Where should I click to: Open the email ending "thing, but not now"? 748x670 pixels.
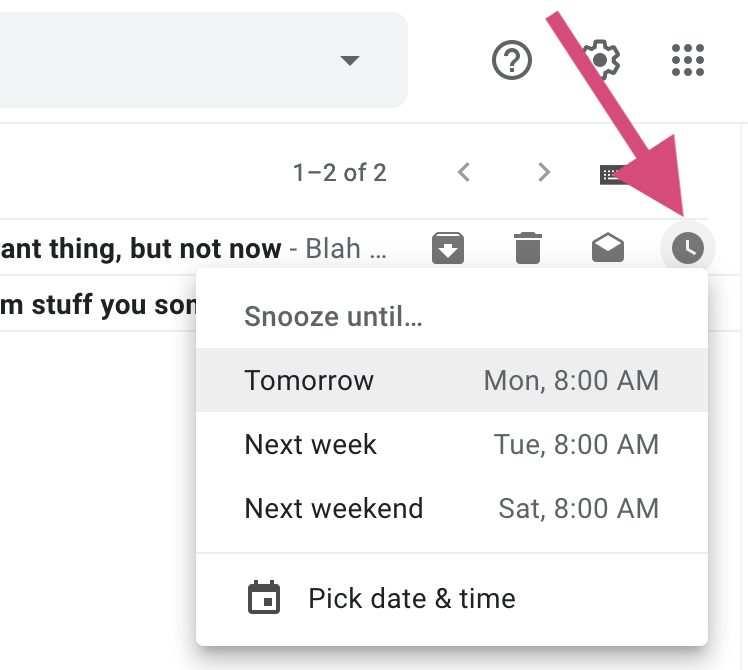click(140, 248)
